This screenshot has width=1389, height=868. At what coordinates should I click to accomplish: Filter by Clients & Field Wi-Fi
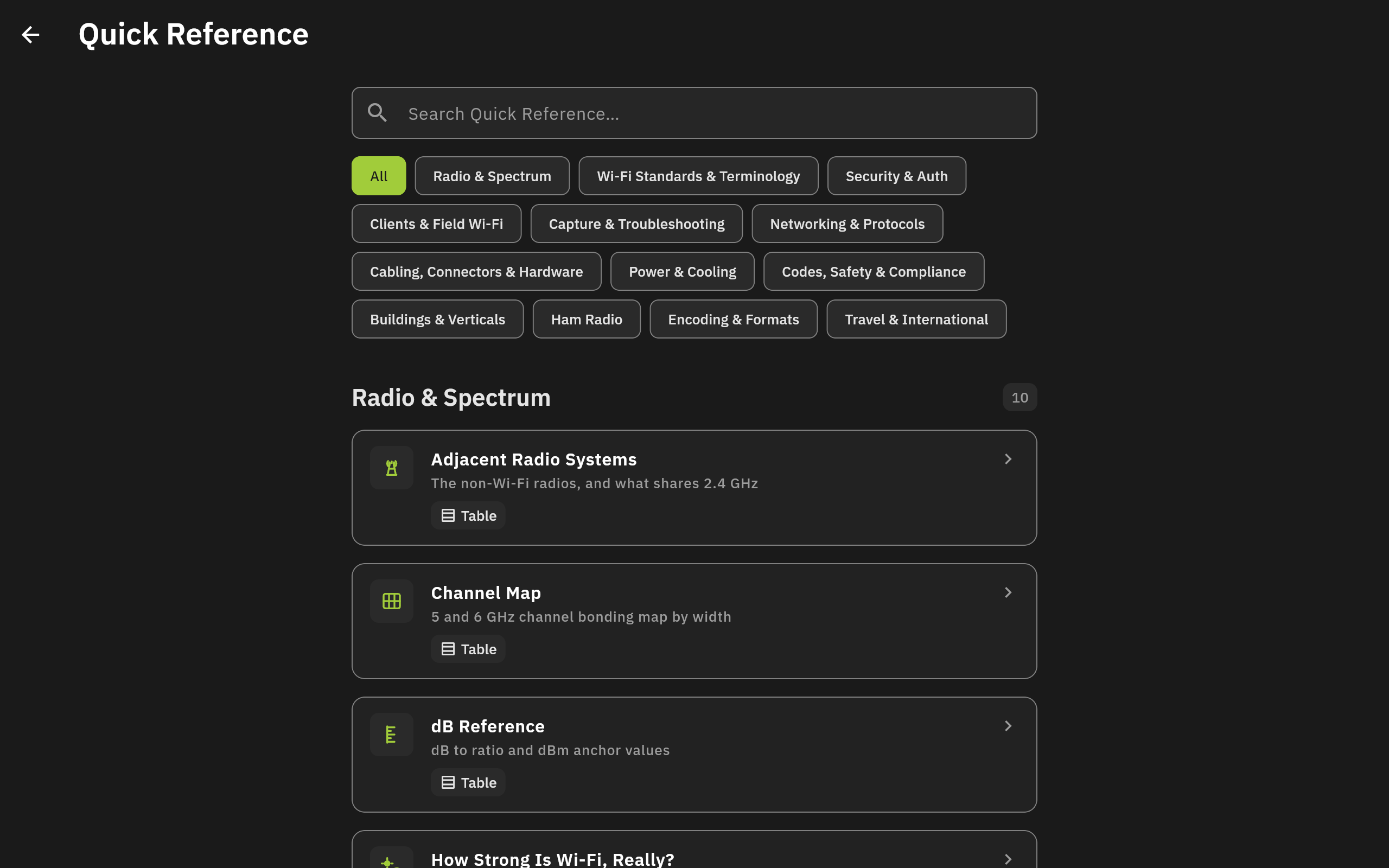click(436, 224)
